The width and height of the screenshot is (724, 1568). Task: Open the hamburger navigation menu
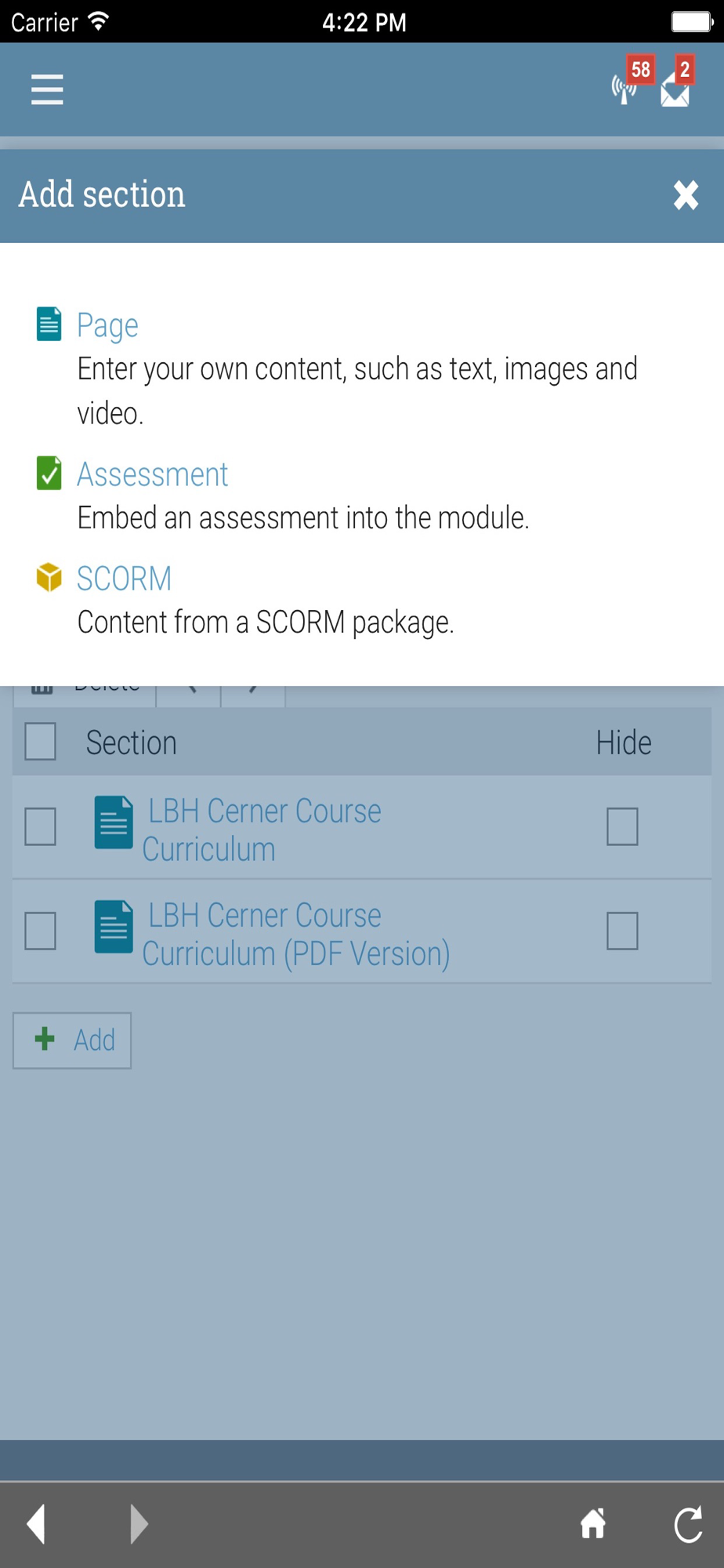[47, 89]
